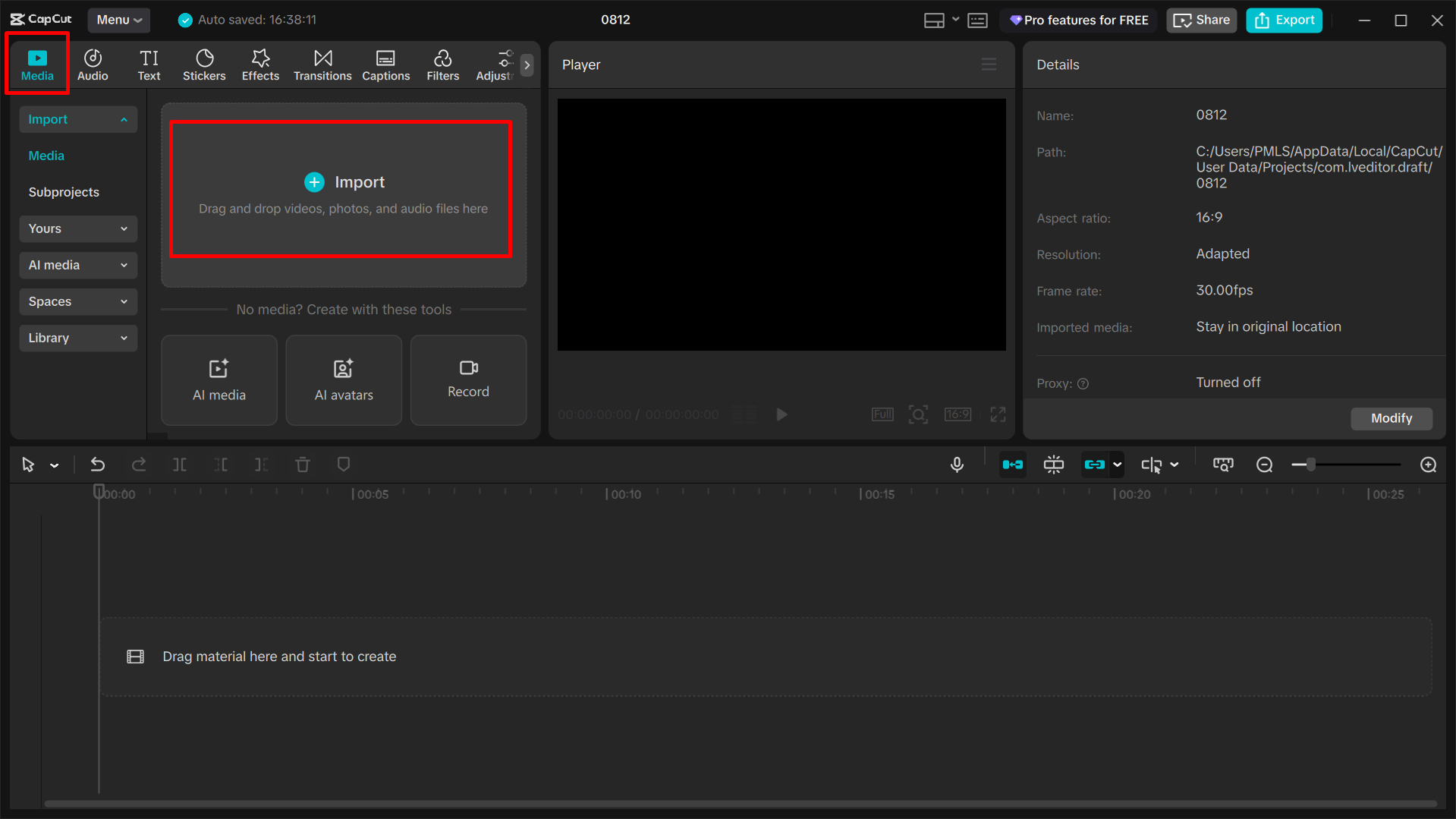1456x819 pixels.
Task: Expand the AI media section
Action: pos(77,265)
